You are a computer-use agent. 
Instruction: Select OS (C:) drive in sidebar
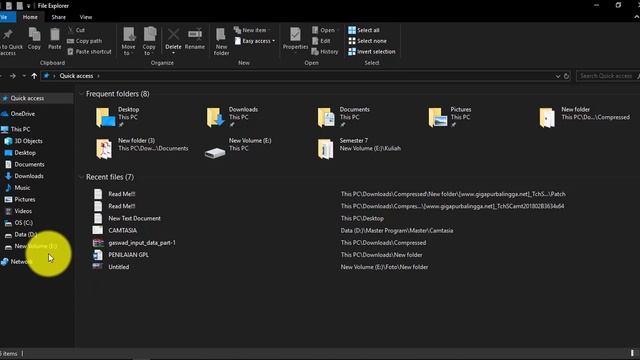pyautogui.click(x=23, y=223)
